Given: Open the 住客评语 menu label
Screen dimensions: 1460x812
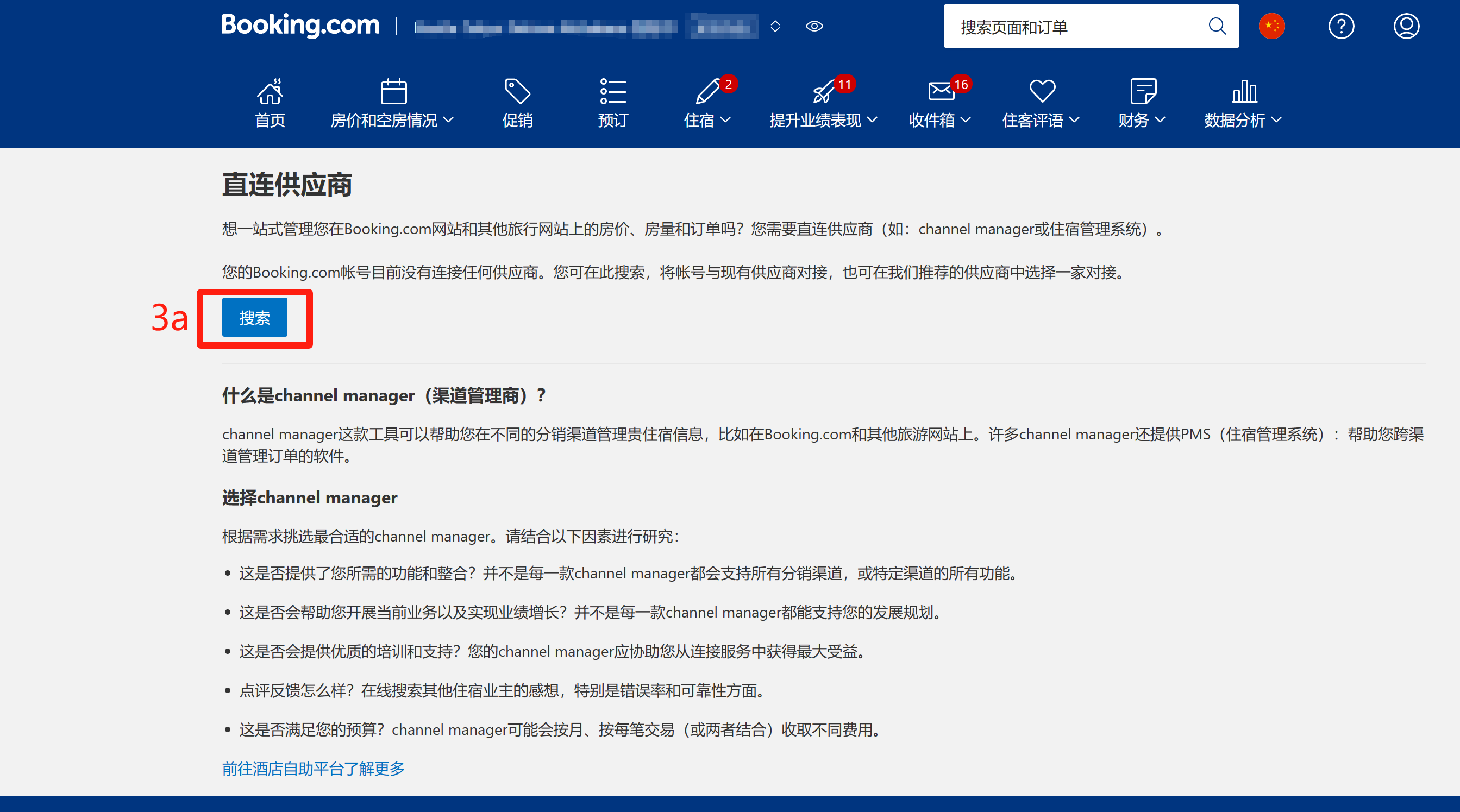Looking at the screenshot, I should click(x=1032, y=120).
